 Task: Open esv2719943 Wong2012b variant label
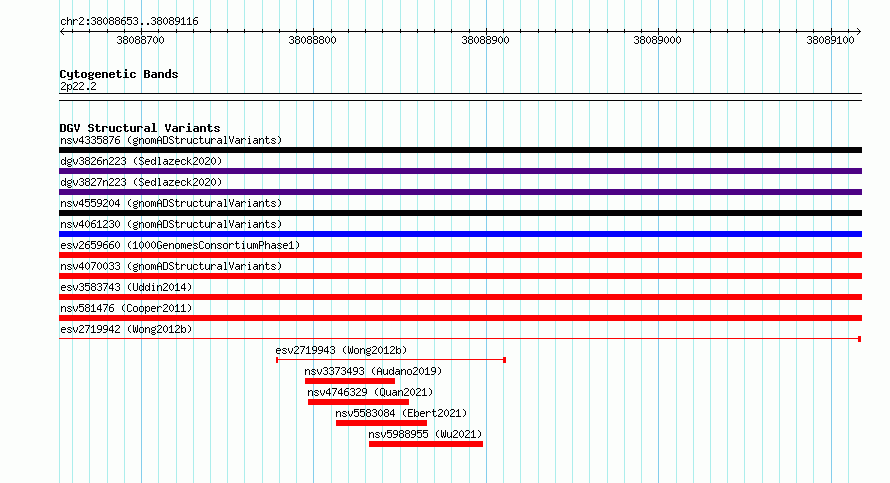click(x=341, y=350)
